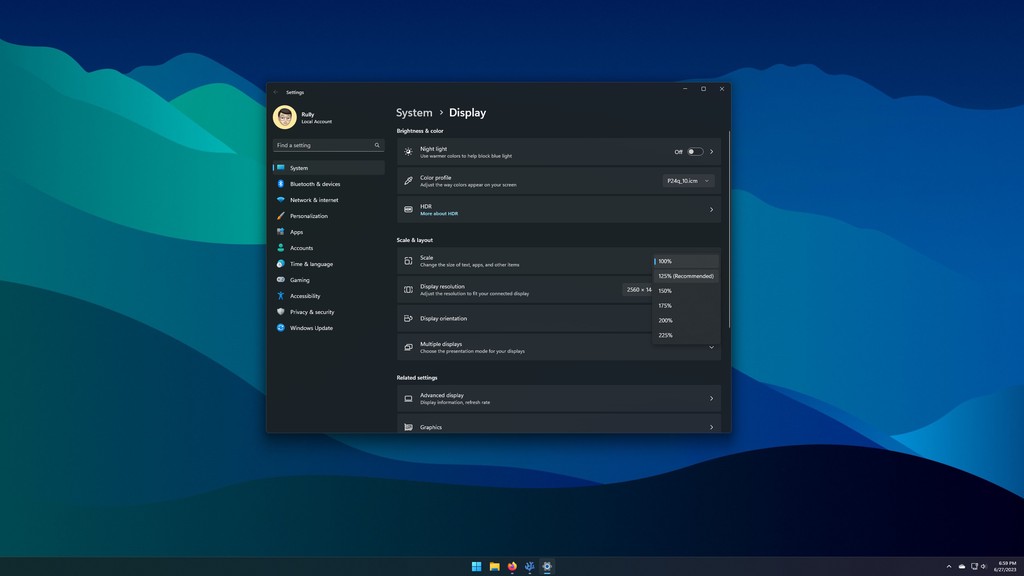Expand the Multiple displays section
This screenshot has width=1024, height=576.
tap(711, 347)
